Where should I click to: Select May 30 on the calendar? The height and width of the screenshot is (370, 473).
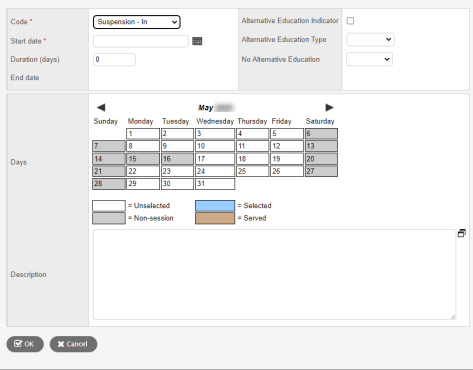[177, 184]
